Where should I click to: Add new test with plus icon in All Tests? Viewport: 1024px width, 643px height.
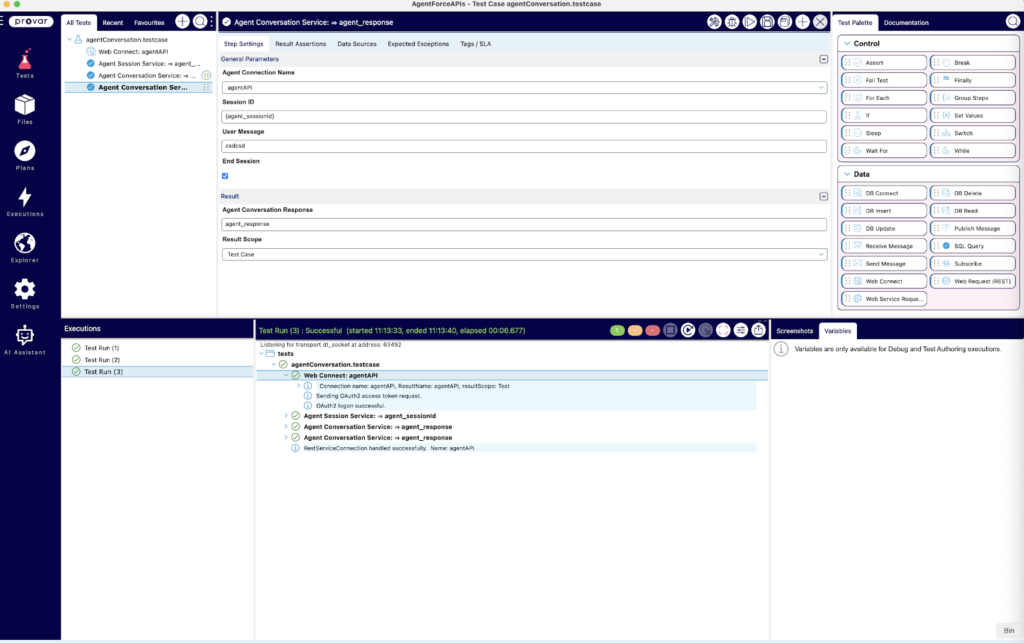tap(182, 22)
